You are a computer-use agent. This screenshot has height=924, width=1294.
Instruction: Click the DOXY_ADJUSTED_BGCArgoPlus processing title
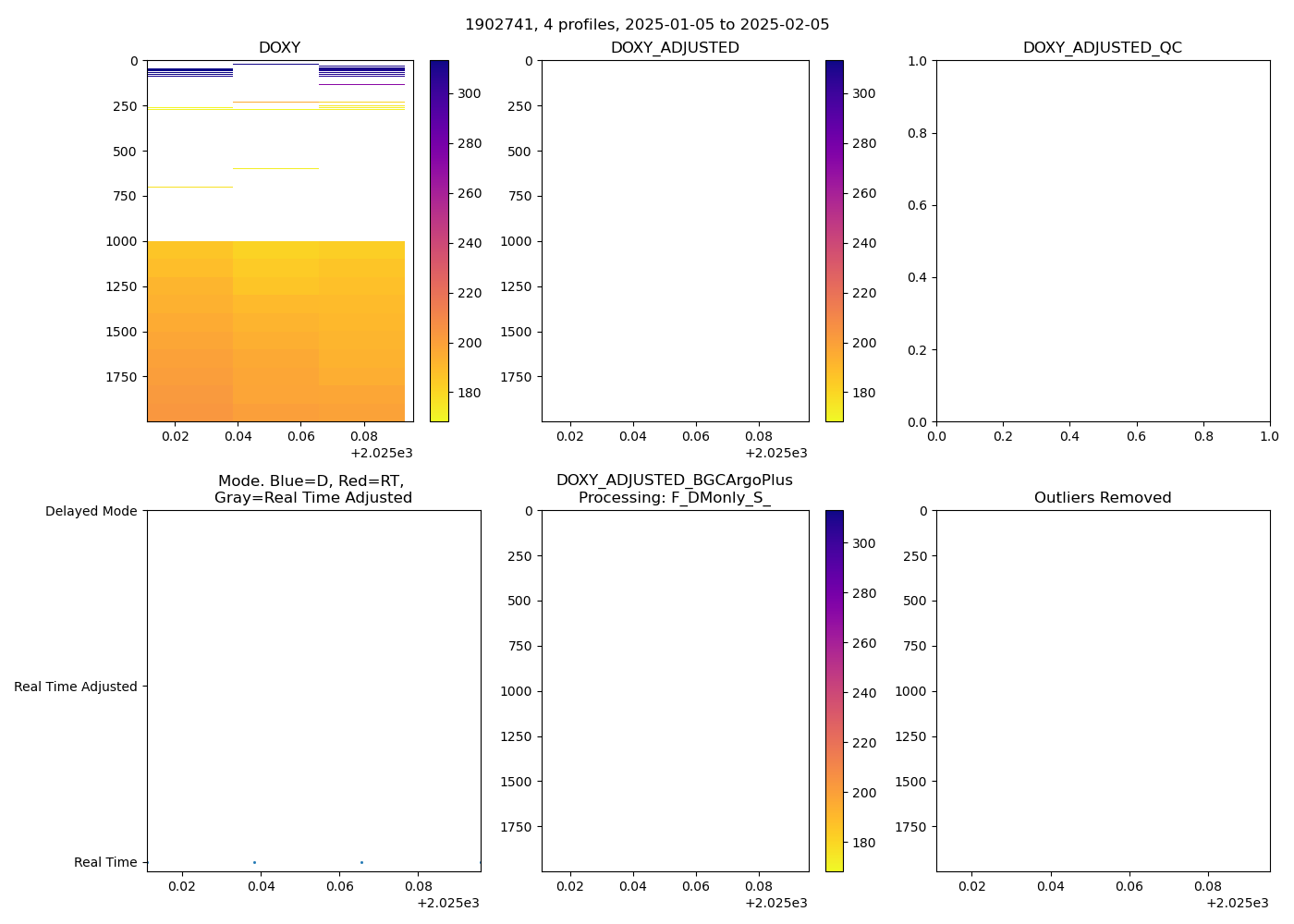(x=674, y=489)
